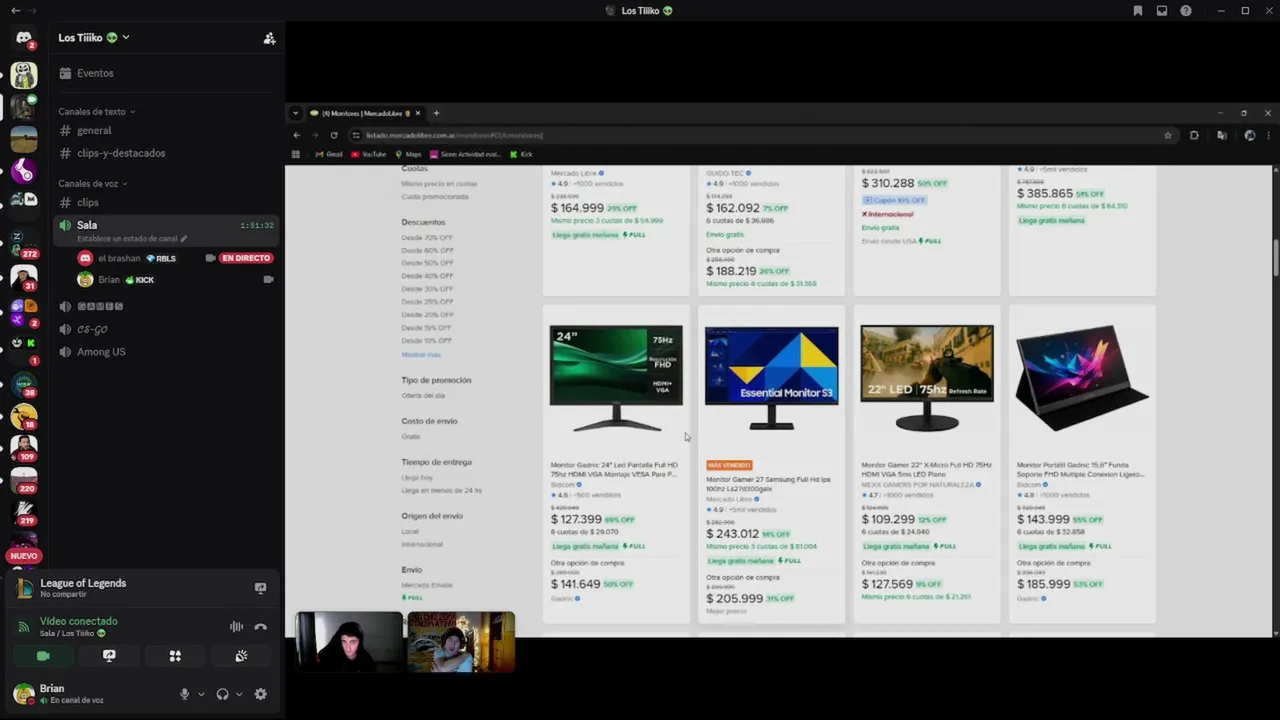Open the purple Steam-like server icon
Viewport: 1280px width, 720px height.
coord(24,171)
